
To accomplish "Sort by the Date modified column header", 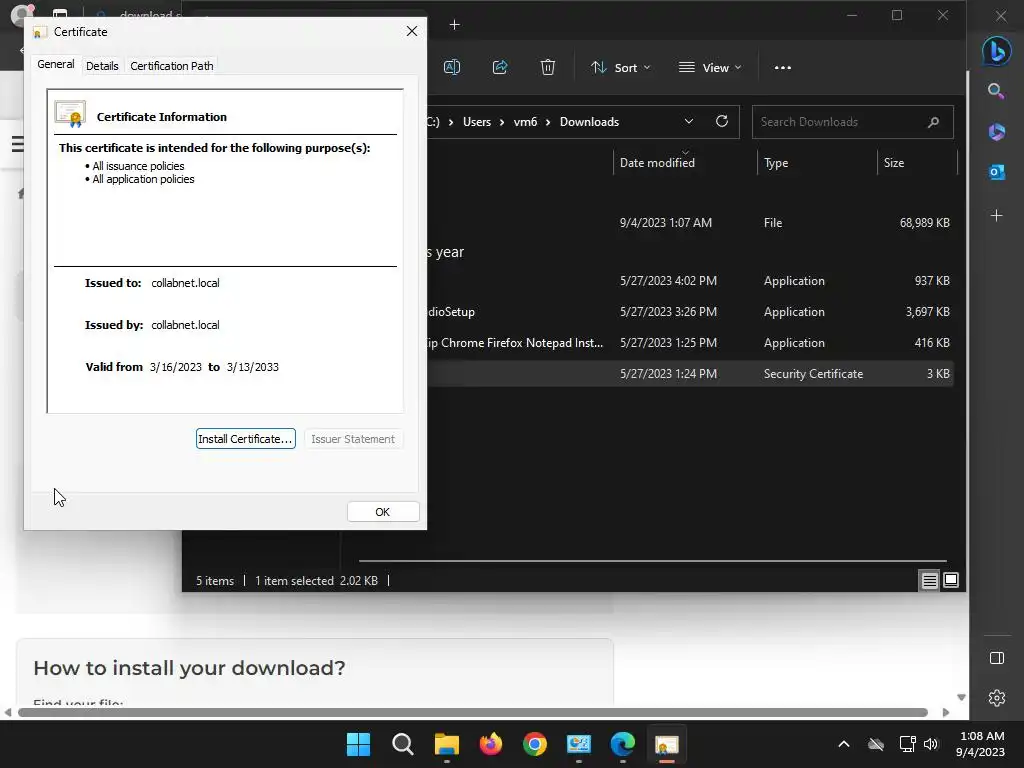I will click(x=657, y=163).
